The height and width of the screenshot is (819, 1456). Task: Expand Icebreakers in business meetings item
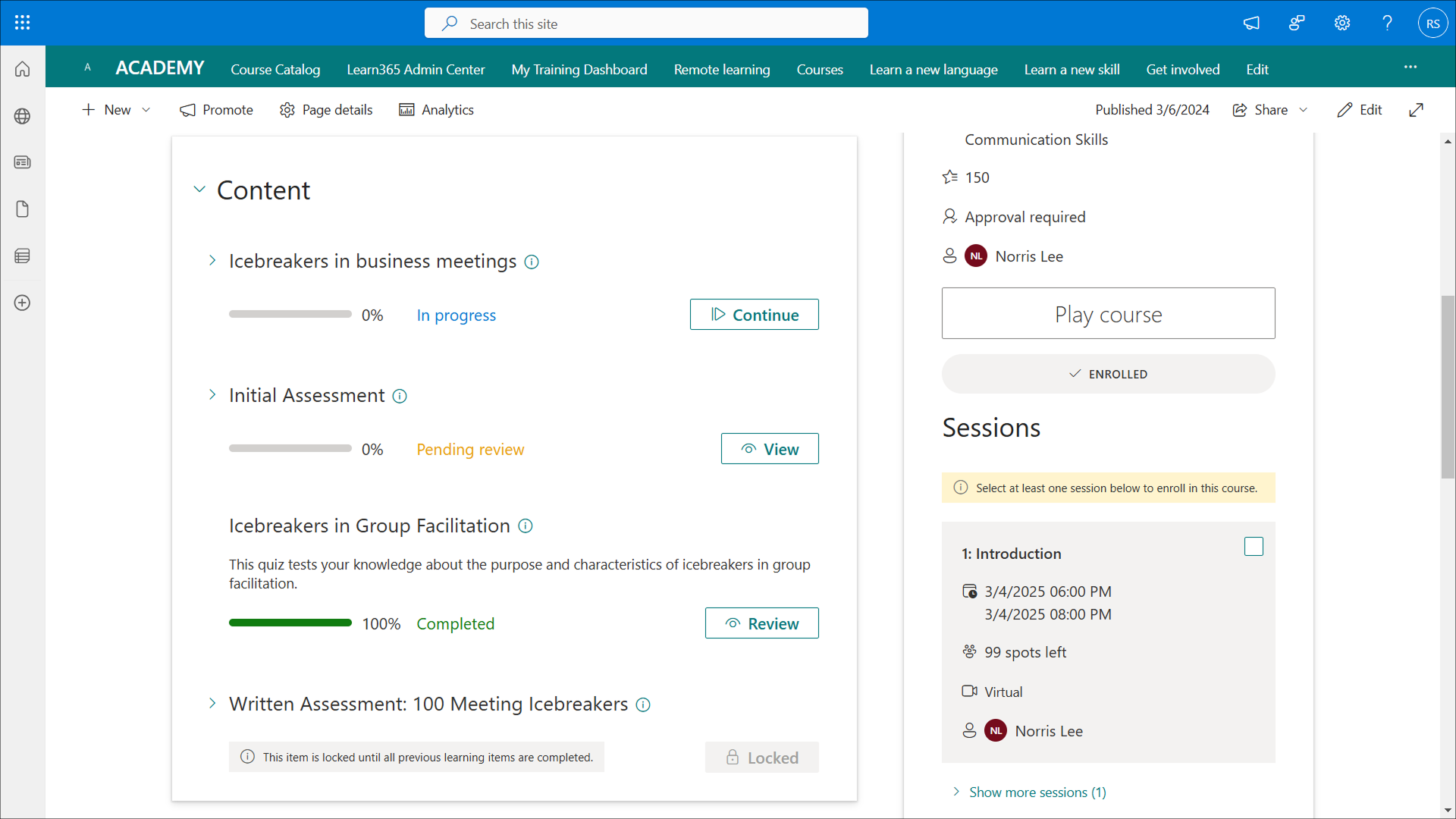coord(212,261)
